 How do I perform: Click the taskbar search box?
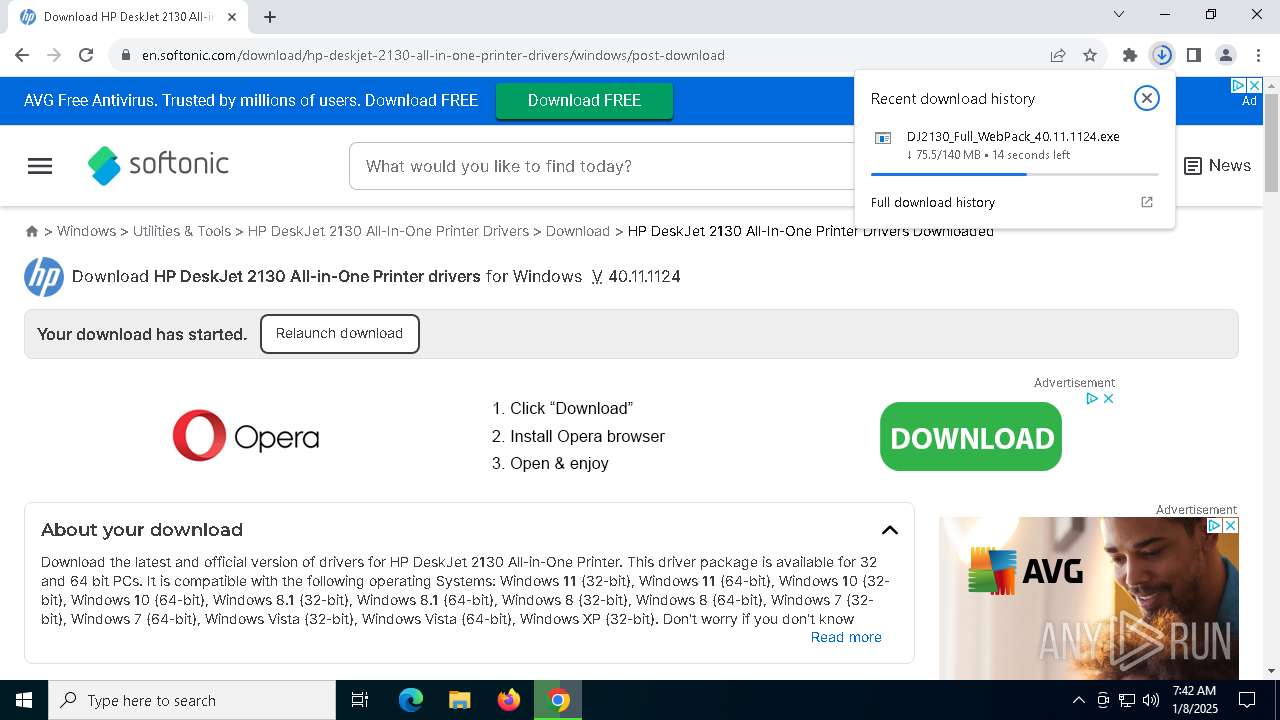click(x=192, y=700)
